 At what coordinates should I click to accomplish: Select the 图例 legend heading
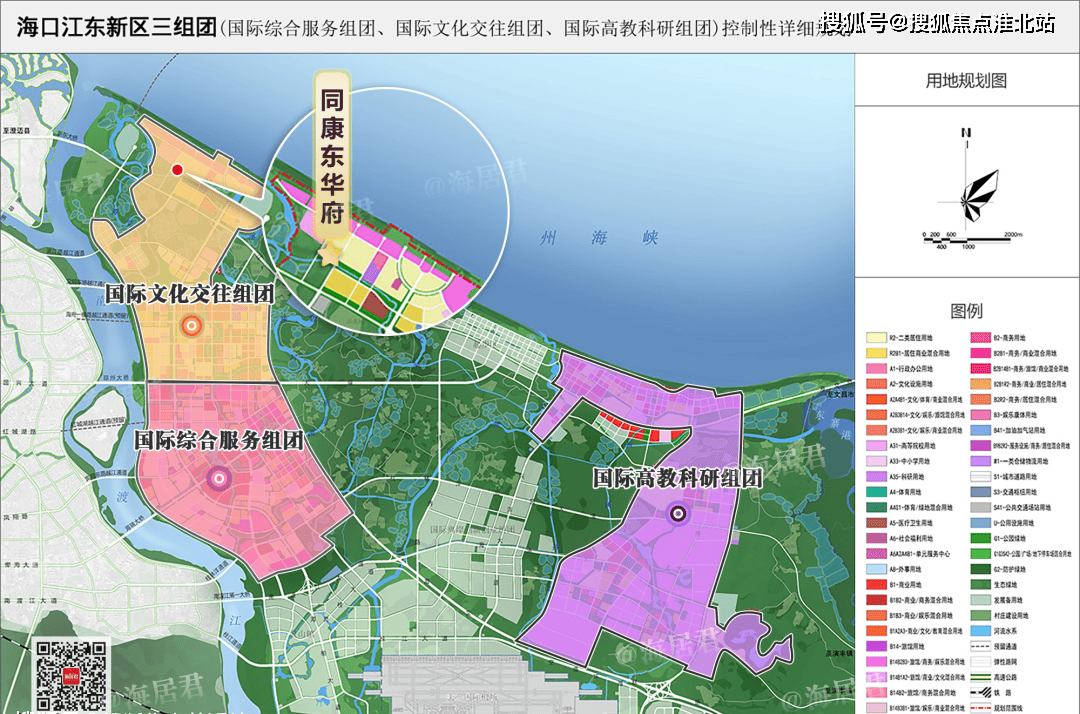click(966, 311)
